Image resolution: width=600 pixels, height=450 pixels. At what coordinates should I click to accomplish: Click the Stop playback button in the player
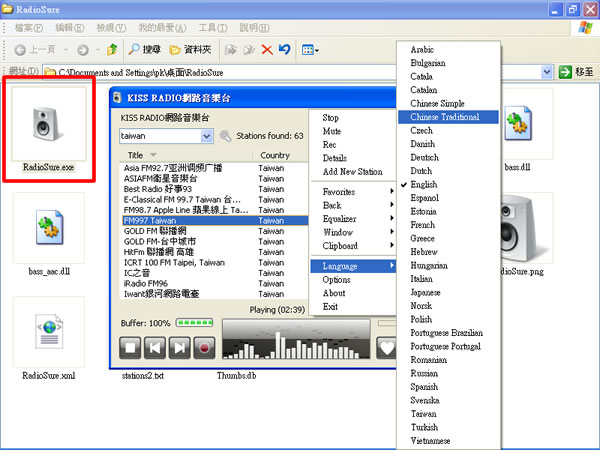(130, 347)
